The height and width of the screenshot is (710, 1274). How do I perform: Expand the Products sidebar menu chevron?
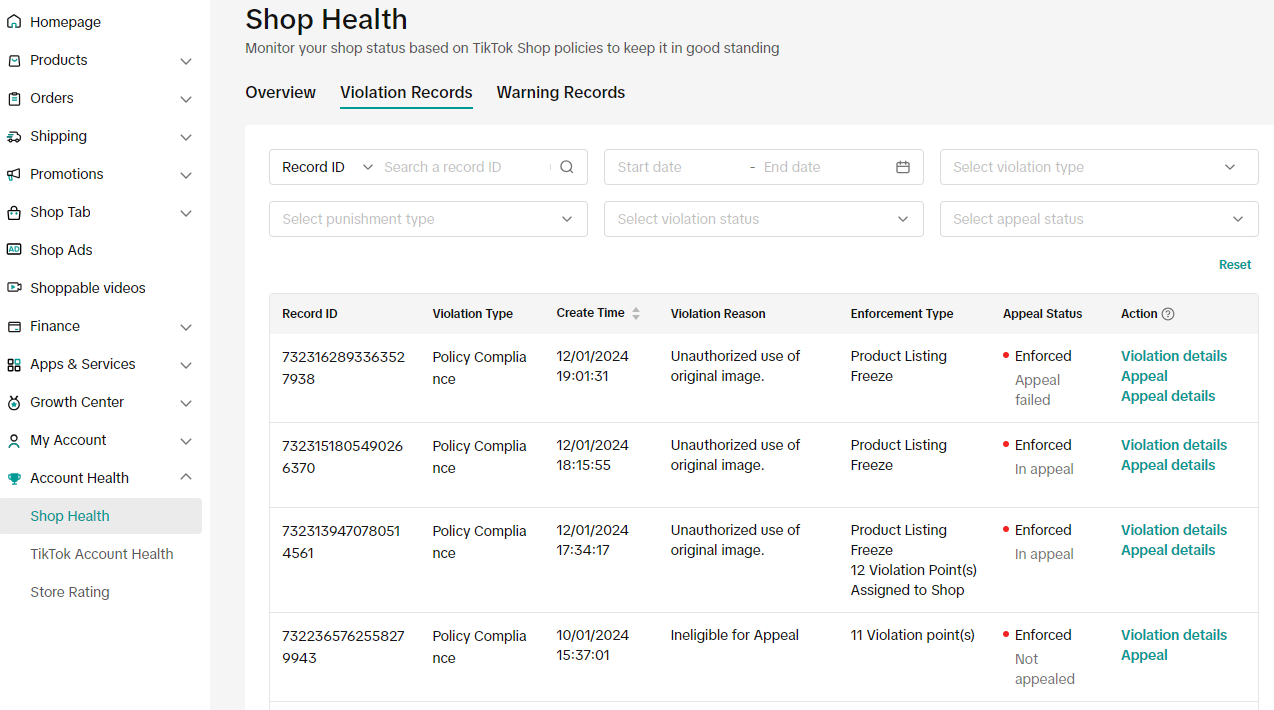pyautogui.click(x=186, y=61)
